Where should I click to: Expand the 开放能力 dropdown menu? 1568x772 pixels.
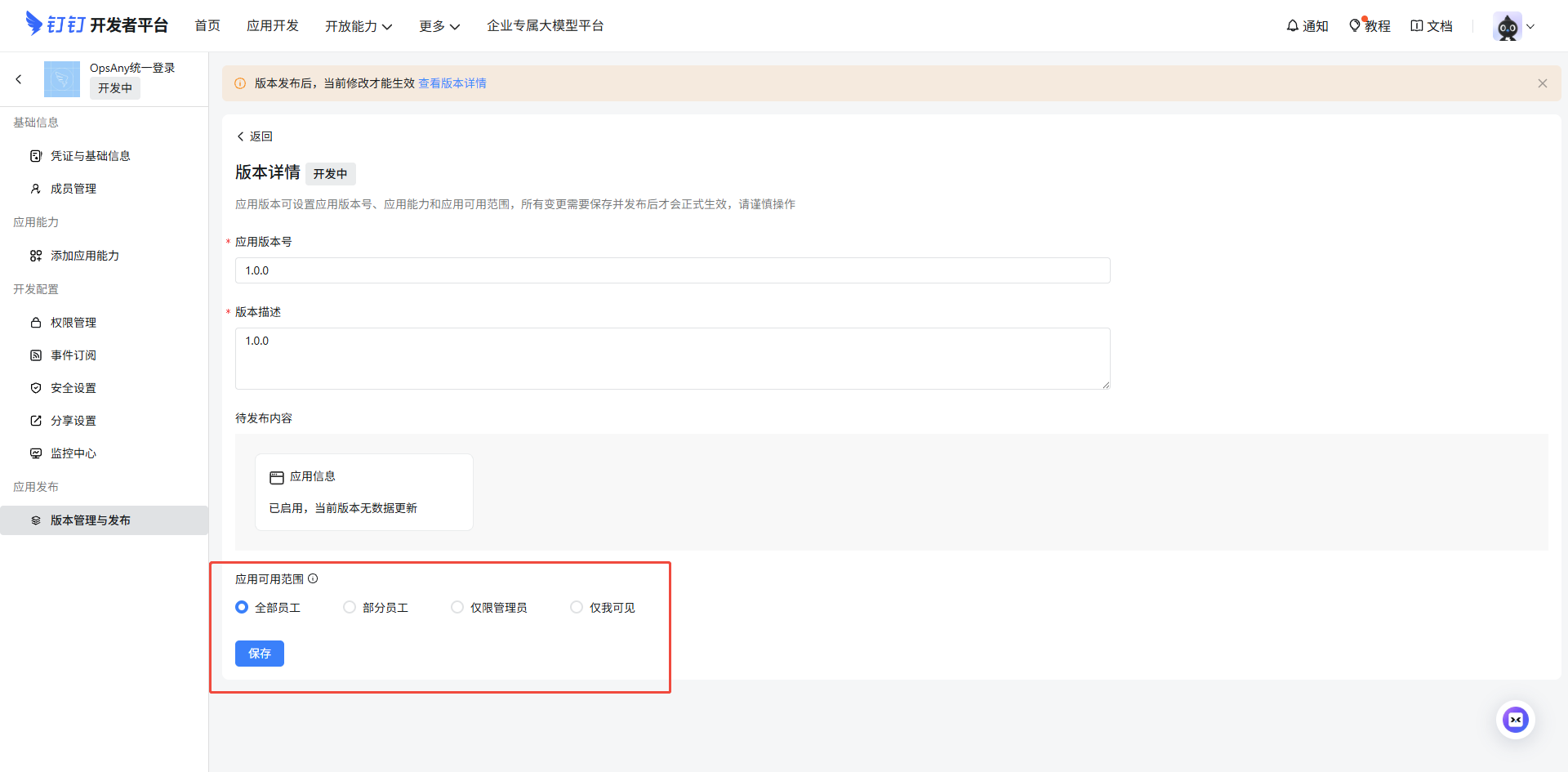click(359, 25)
